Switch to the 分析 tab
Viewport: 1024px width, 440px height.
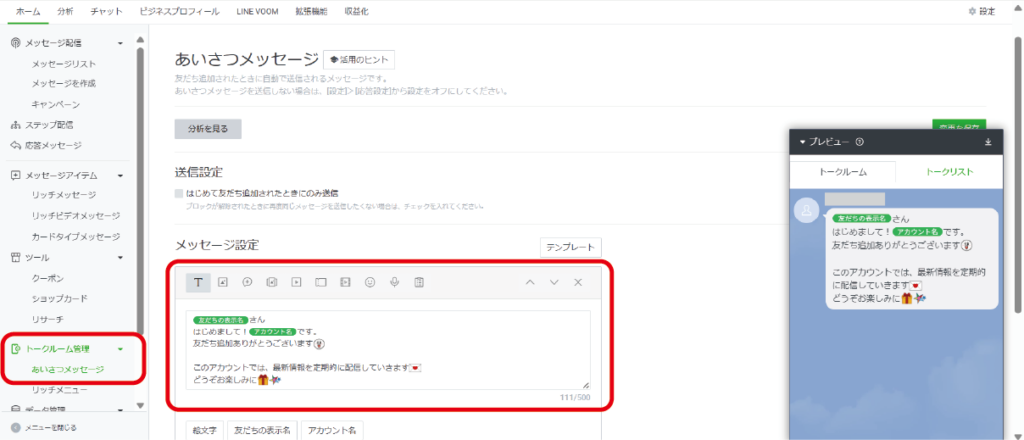[65, 12]
